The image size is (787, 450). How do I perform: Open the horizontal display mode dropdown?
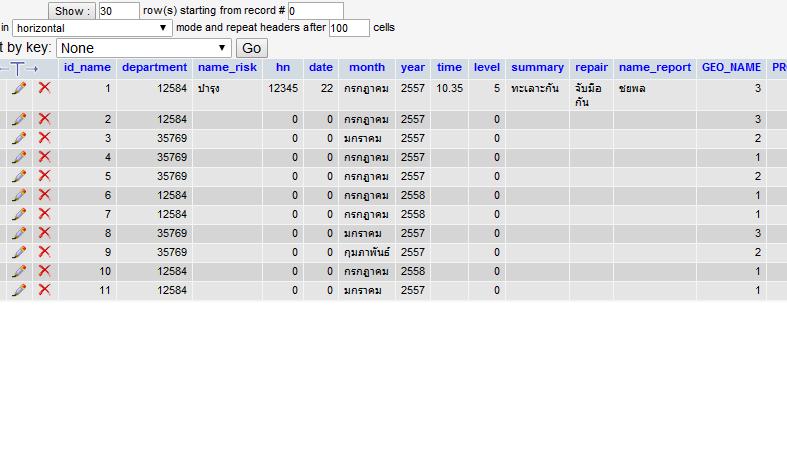(x=92, y=28)
